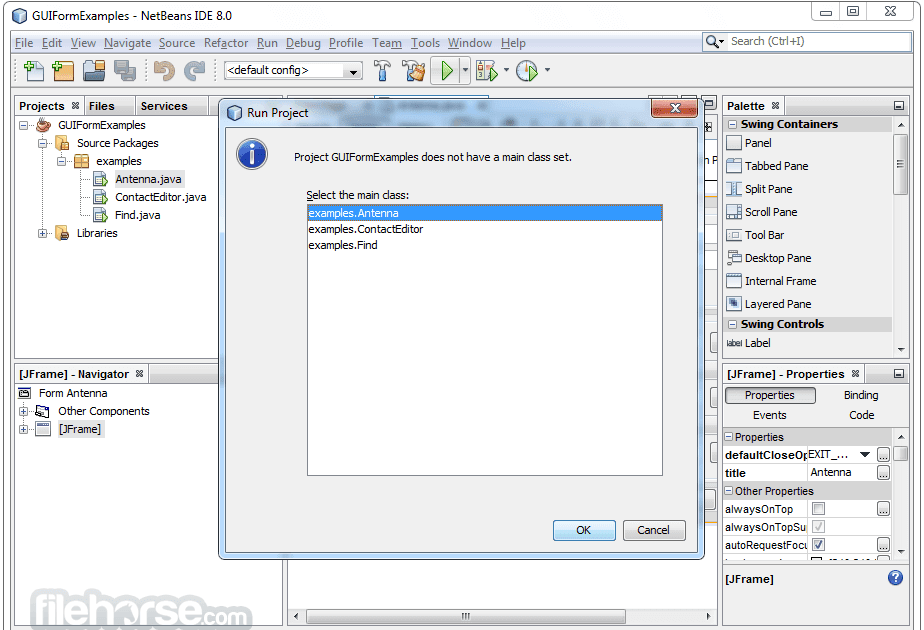The image size is (924, 630).
Task: Open the Run Project dropdown arrow
Action: pyautogui.click(x=465, y=71)
